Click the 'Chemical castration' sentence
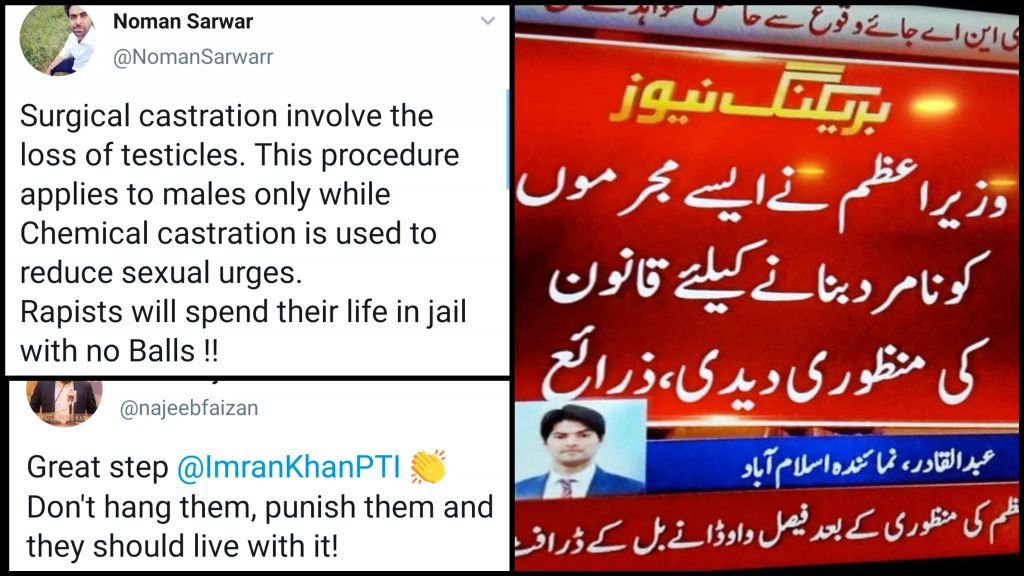The image size is (1024, 576). coord(229,253)
